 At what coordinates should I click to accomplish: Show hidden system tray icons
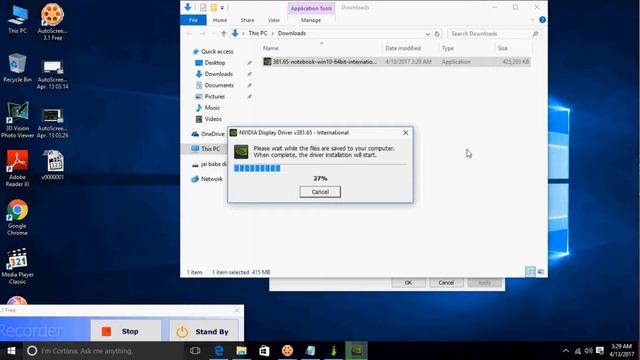pos(566,351)
